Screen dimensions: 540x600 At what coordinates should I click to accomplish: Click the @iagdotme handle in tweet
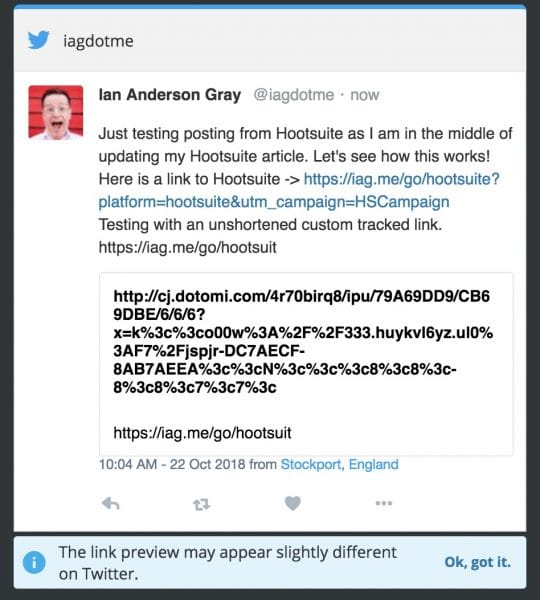pyautogui.click(x=294, y=95)
